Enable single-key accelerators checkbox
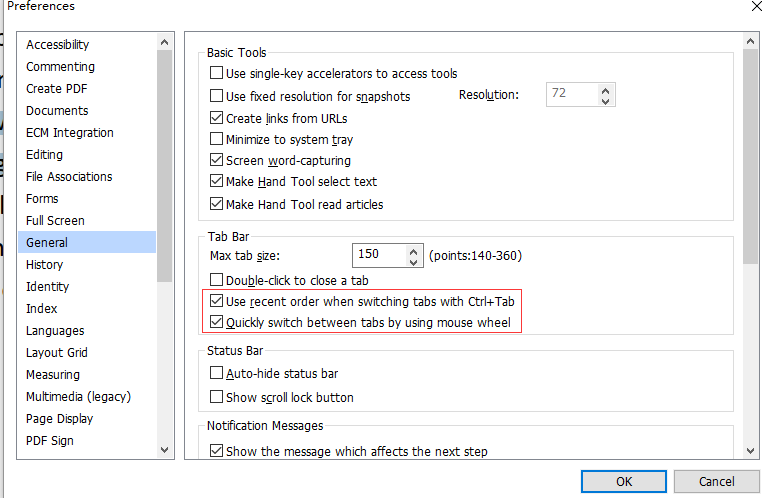768x498 pixels. tap(216, 73)
